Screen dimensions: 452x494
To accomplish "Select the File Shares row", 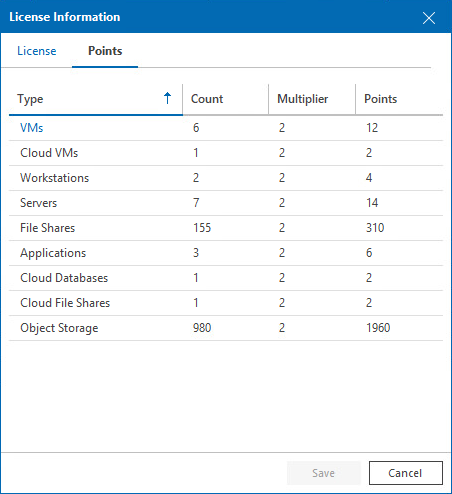I will click(226, 228).
